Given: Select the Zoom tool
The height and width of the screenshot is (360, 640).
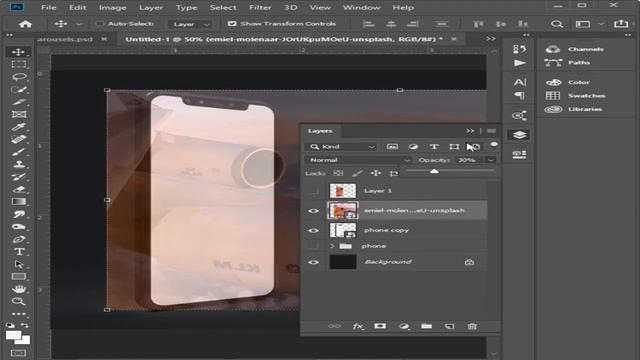Looking at the screenshot, I should [x=18, y=302].
